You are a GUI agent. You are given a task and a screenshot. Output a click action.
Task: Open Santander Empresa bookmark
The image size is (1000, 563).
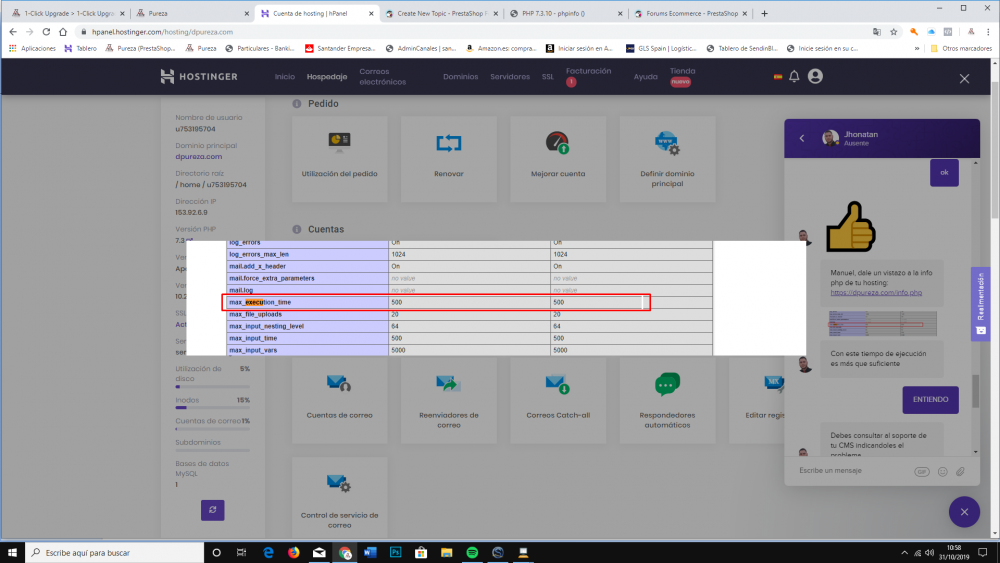click(341, 48)
